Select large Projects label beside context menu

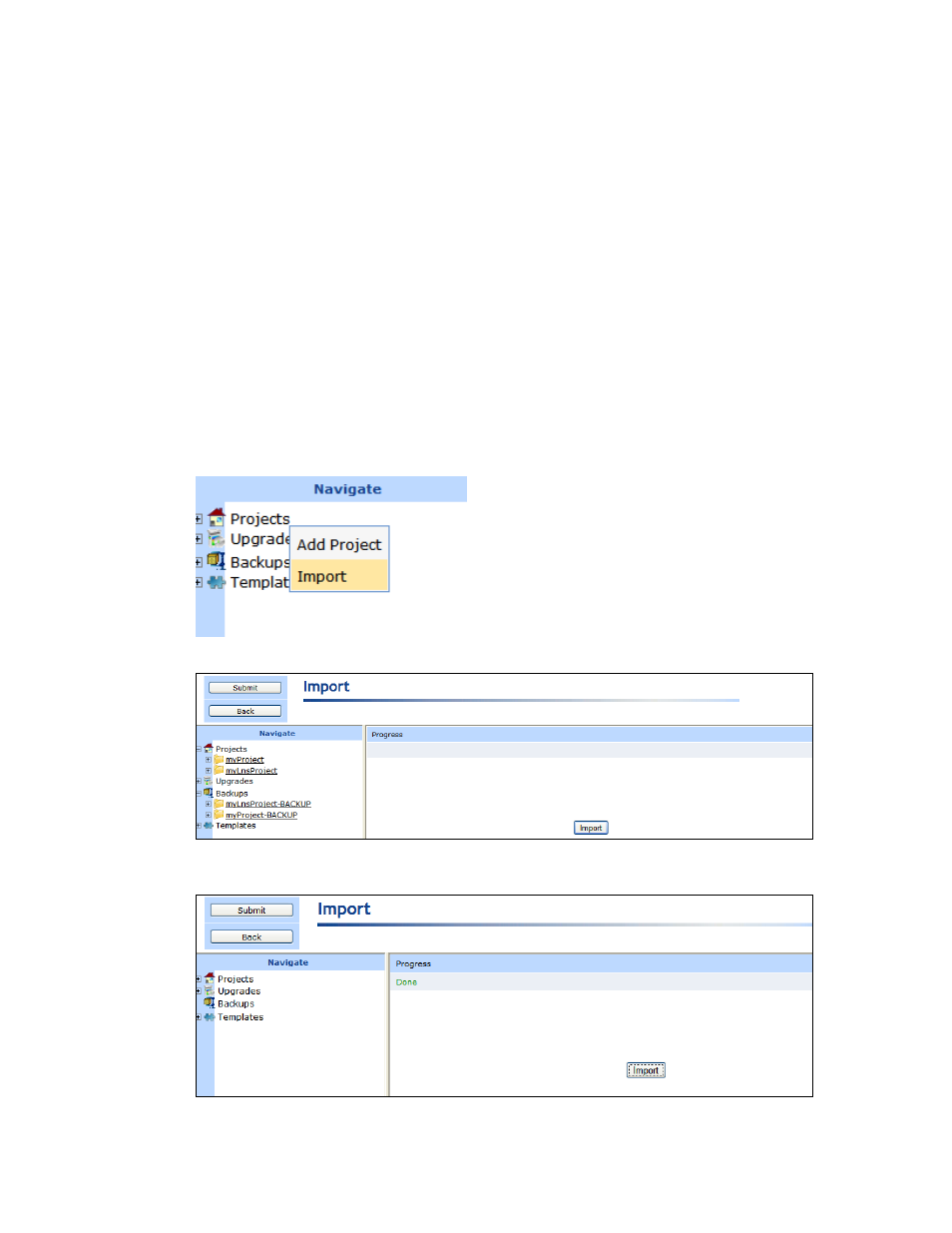259,519
